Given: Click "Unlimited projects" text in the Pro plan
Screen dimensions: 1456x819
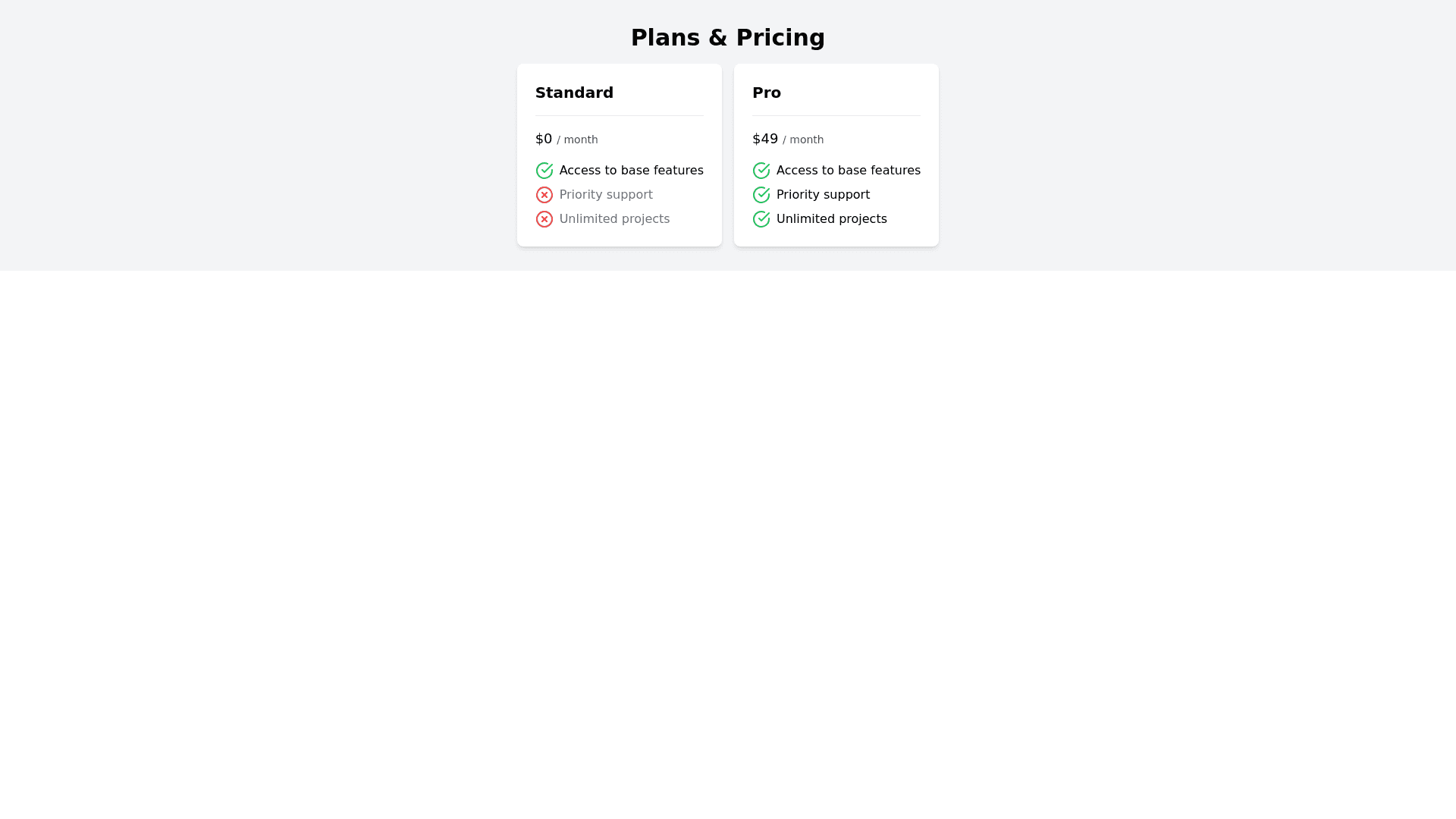Looking at the screenshot, I should [x=831, y=219].
